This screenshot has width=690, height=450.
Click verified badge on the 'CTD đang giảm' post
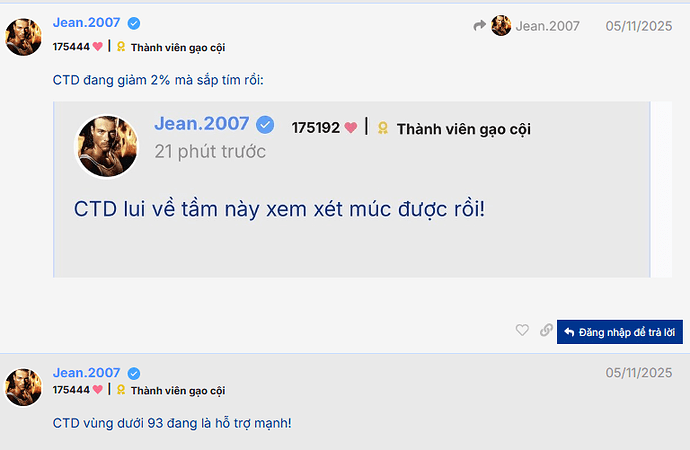(x=134, y=23)
